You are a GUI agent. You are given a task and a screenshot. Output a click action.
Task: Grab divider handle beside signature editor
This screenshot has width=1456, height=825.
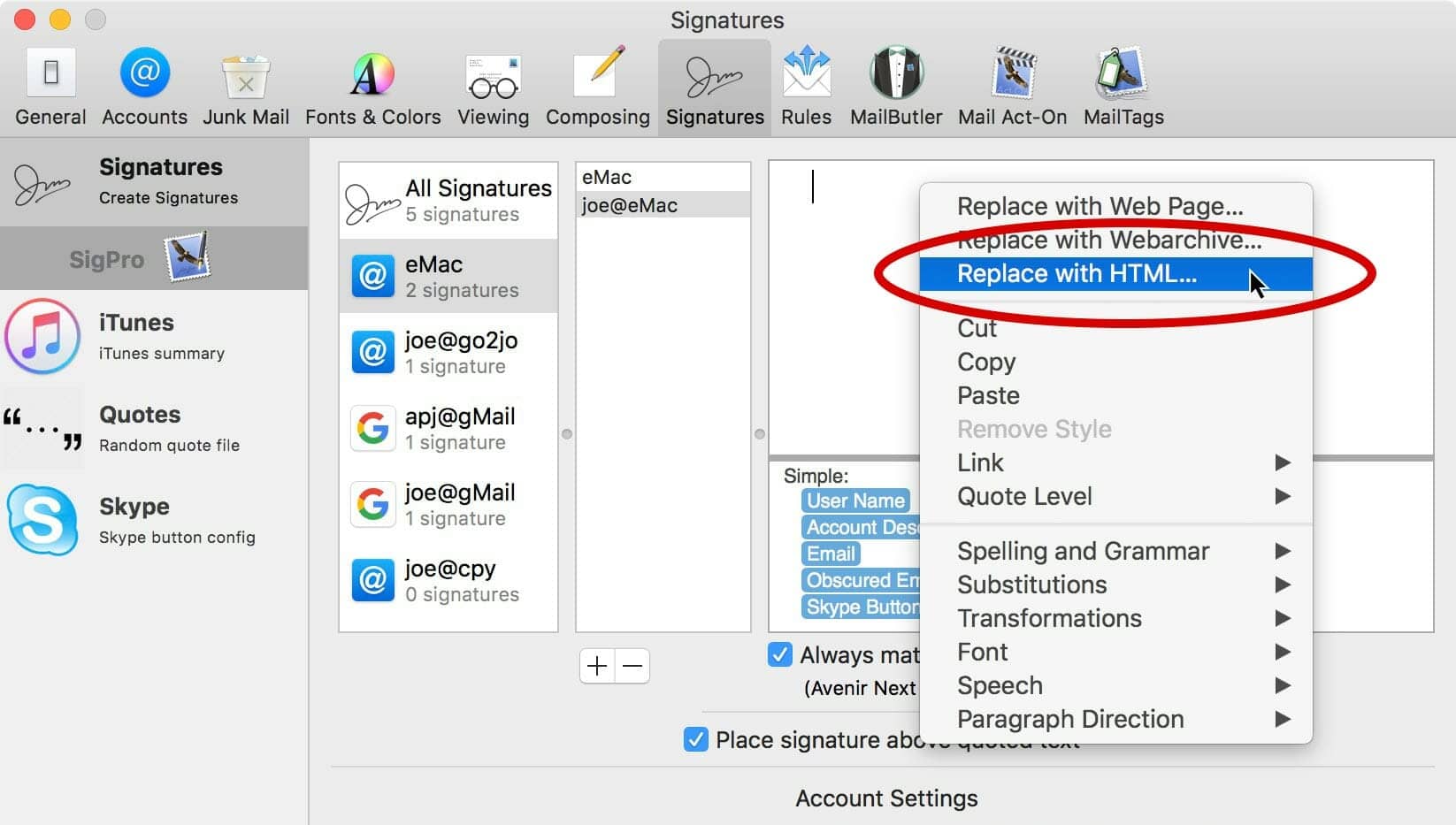pos(760,434)
